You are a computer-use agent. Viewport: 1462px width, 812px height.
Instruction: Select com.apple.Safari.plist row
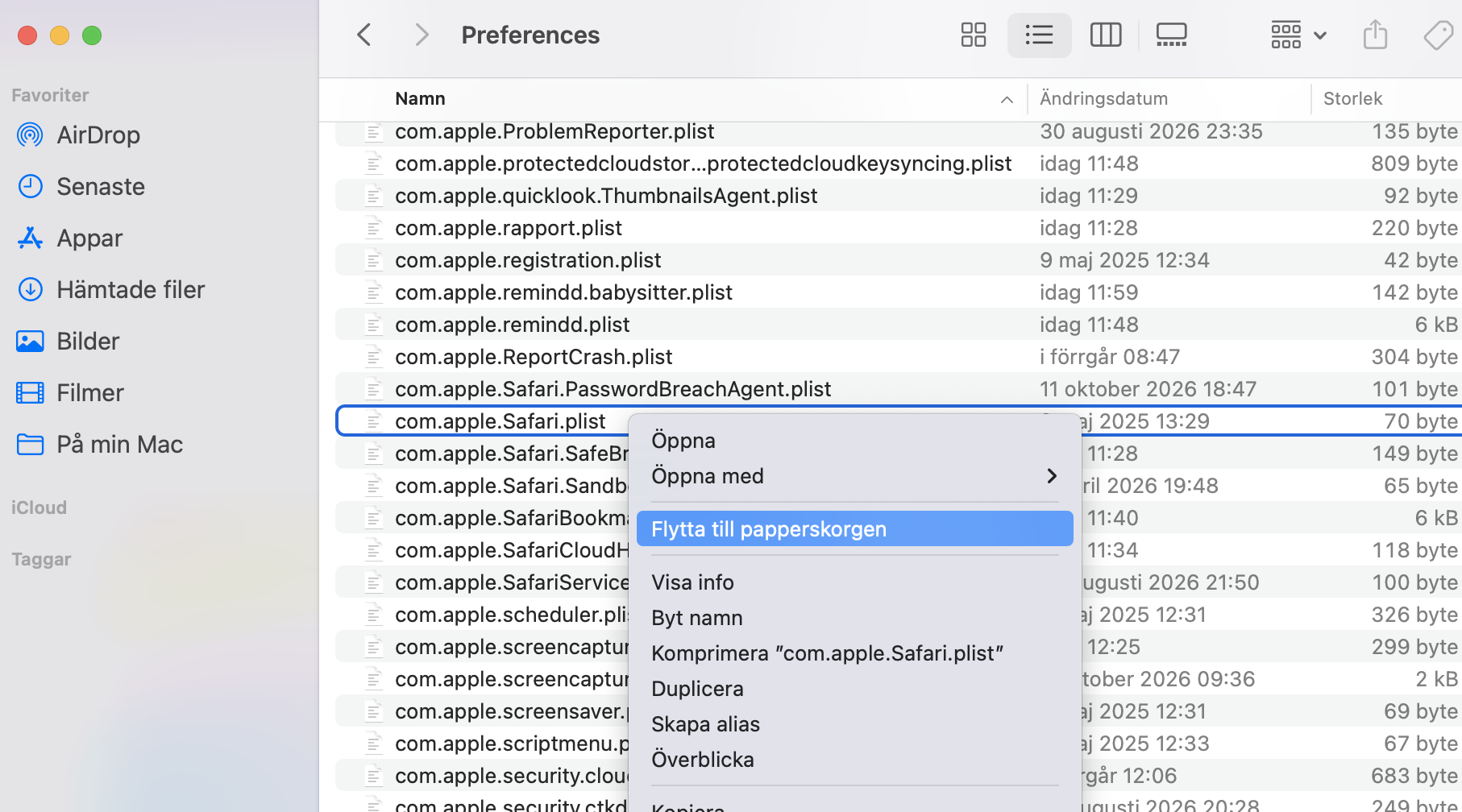pyautogui.click(x=898, y=421)
